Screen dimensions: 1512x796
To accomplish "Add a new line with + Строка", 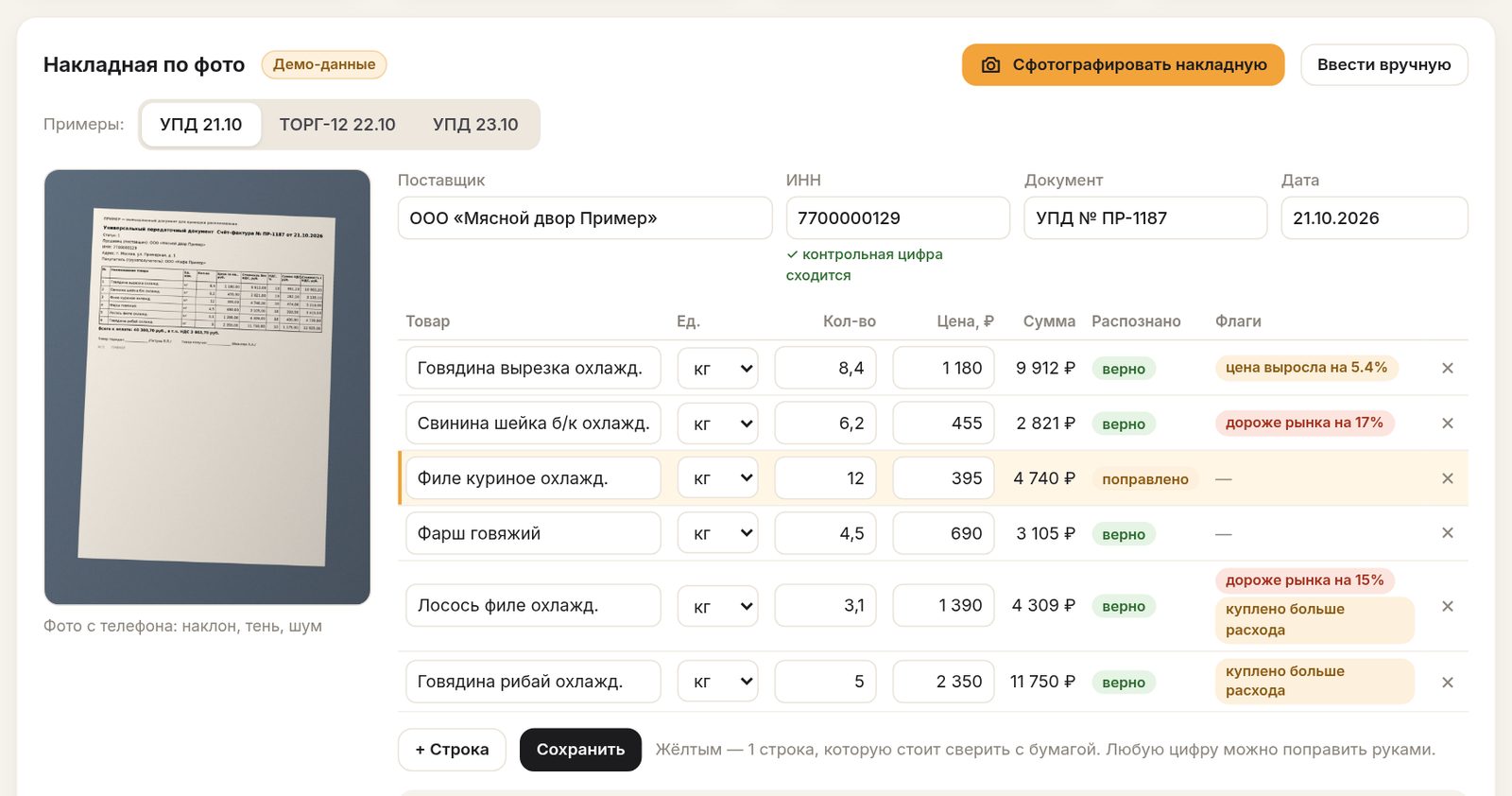I will 452,750.
